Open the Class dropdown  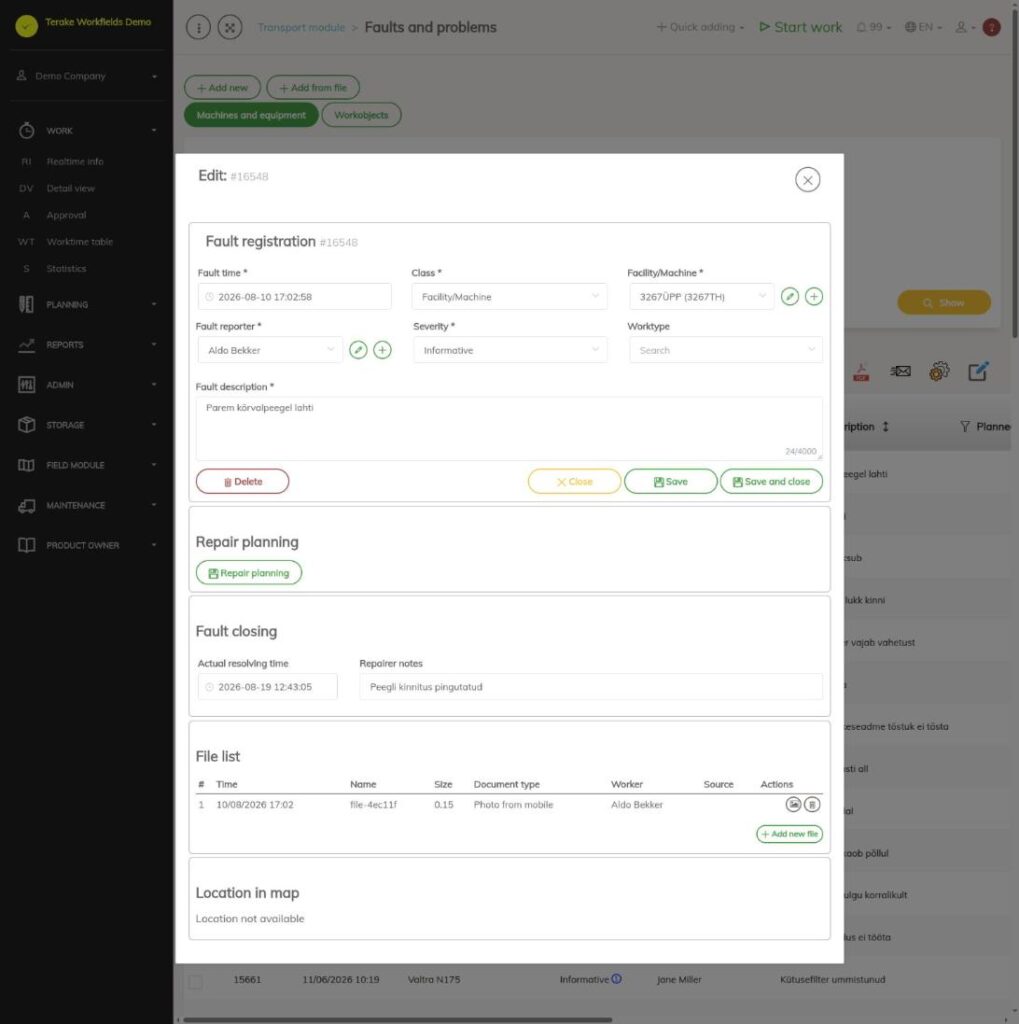pyautogui.click(x=510, y=296)
